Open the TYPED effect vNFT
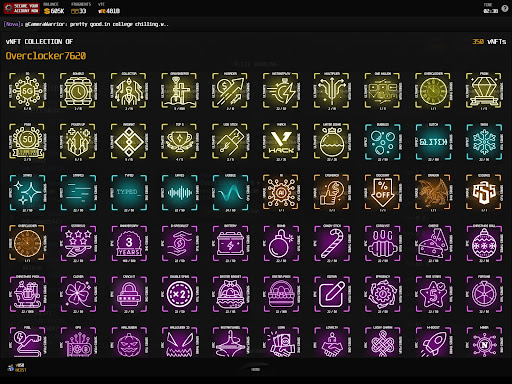 [x=129, y=192]
